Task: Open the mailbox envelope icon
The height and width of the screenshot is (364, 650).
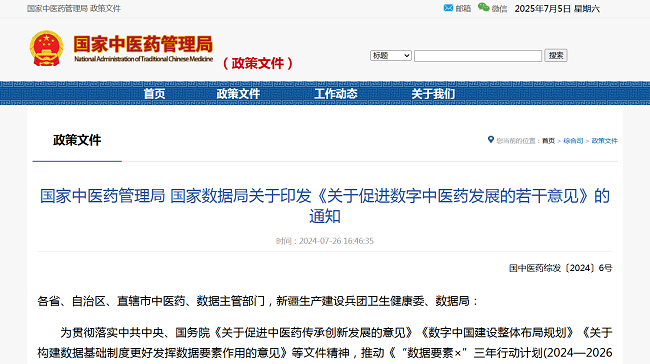Action: pyautogui.click(x=448, y=8)
